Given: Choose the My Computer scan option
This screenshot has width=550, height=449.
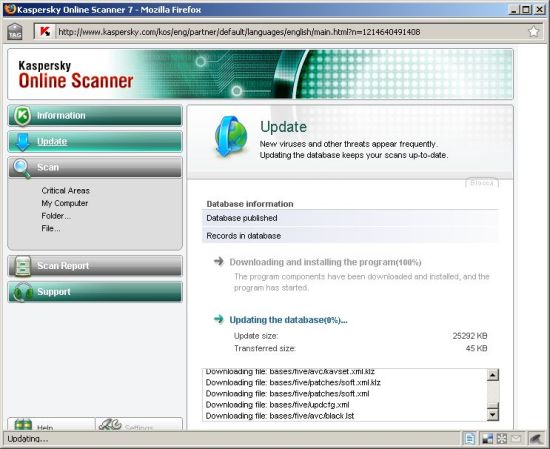Looking at the screenshot, I should [65, 203].
